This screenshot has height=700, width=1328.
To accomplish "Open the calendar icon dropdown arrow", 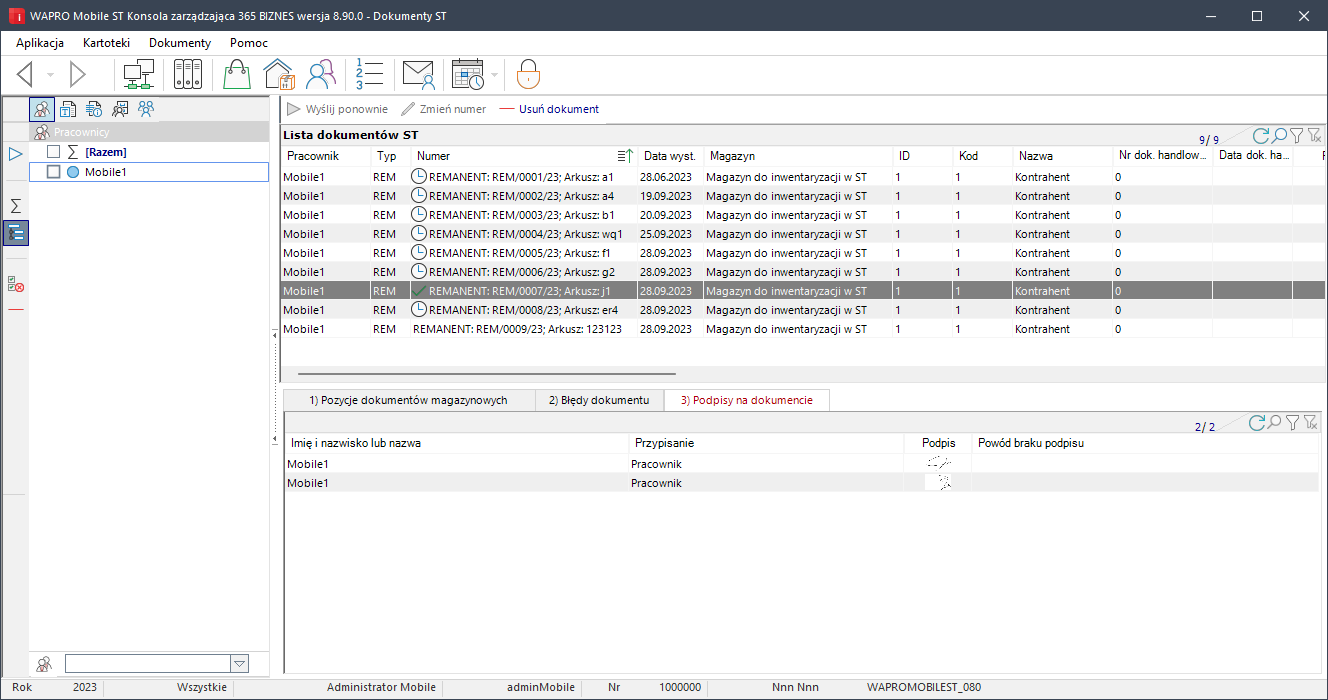I will click(x=494, y=76).
